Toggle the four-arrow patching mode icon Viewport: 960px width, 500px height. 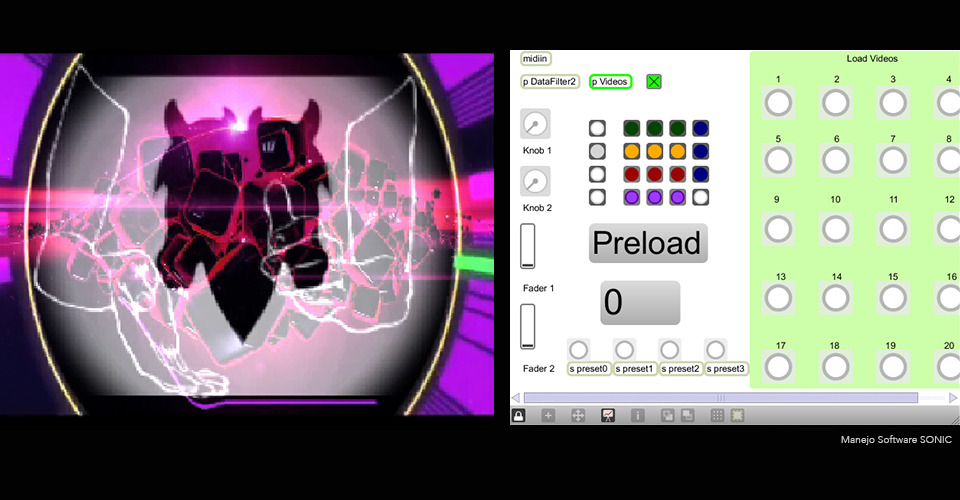(x=577, y=416)
